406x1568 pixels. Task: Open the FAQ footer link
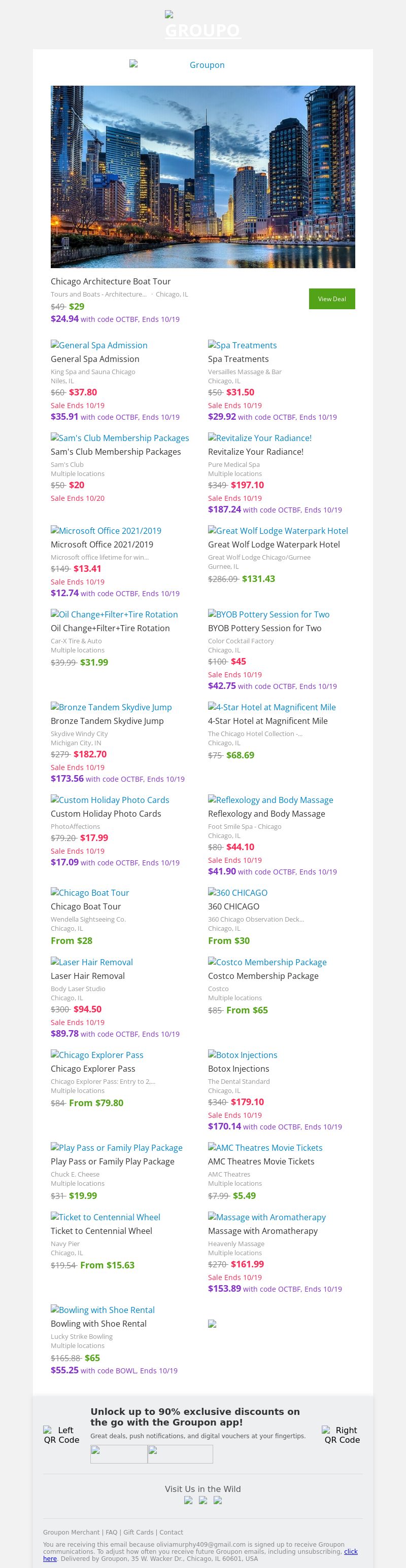[x=112, y=1532]
